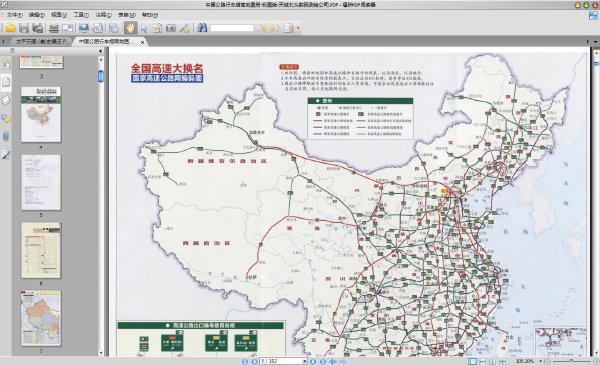
Task: Select the arrow selection cursor tool
Action: point(144,28)
